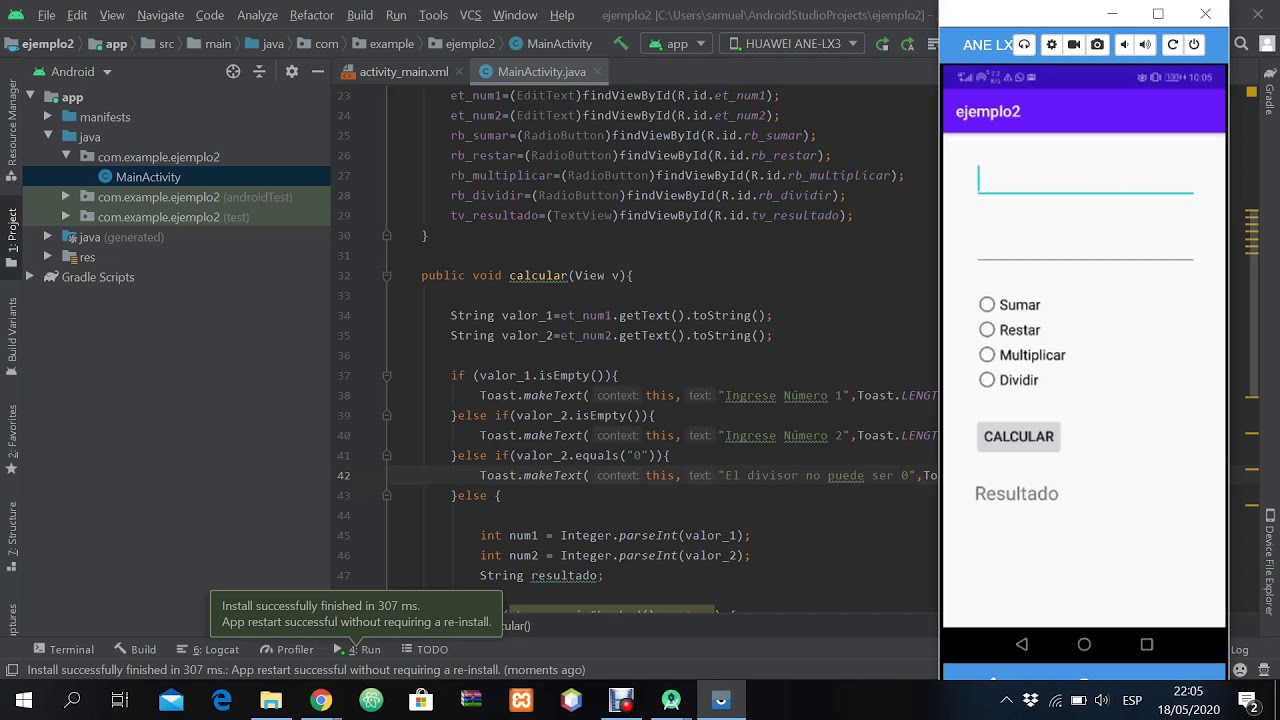Image resolution: width=1280 pixels, height=720 pixels.
Task: Click the Collapse All icon in Project panel
Action: pyautogui.click(x=259, y=72)
